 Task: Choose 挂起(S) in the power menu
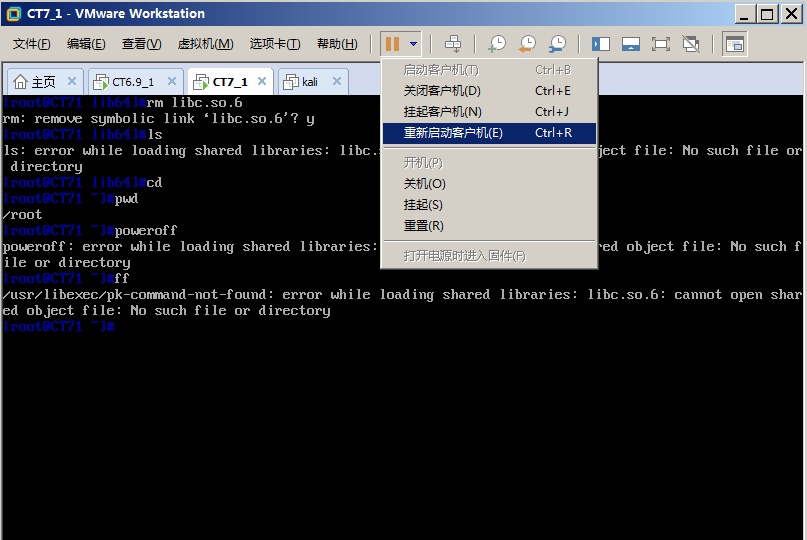[x=489, y=205]
